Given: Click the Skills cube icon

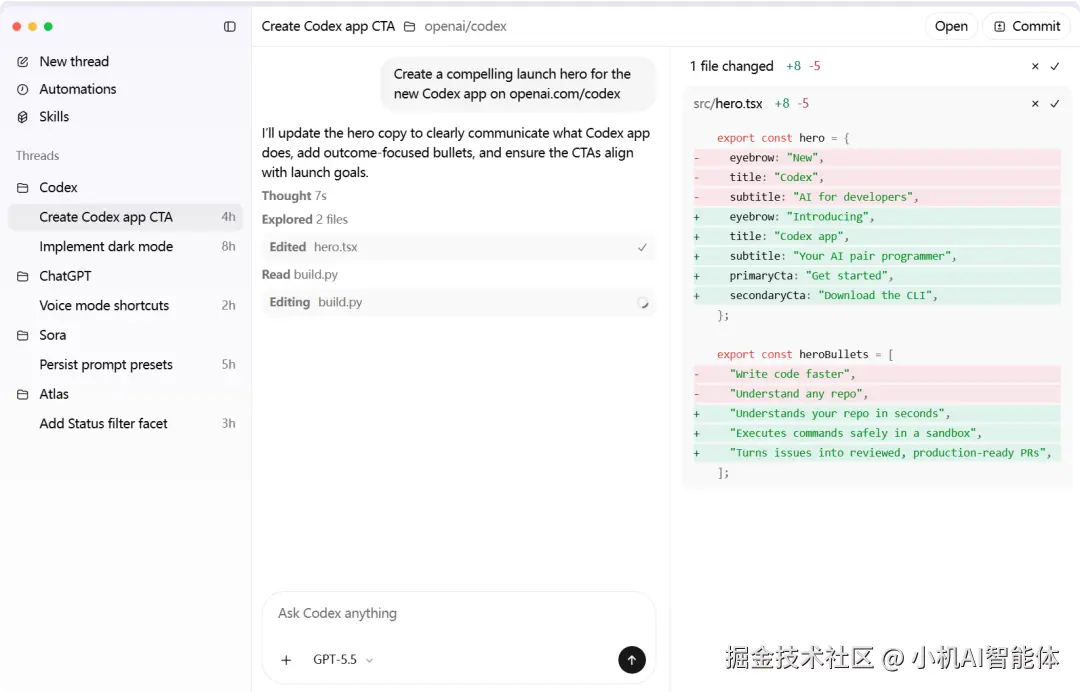Looking at the screenshot, I should 23,117.
